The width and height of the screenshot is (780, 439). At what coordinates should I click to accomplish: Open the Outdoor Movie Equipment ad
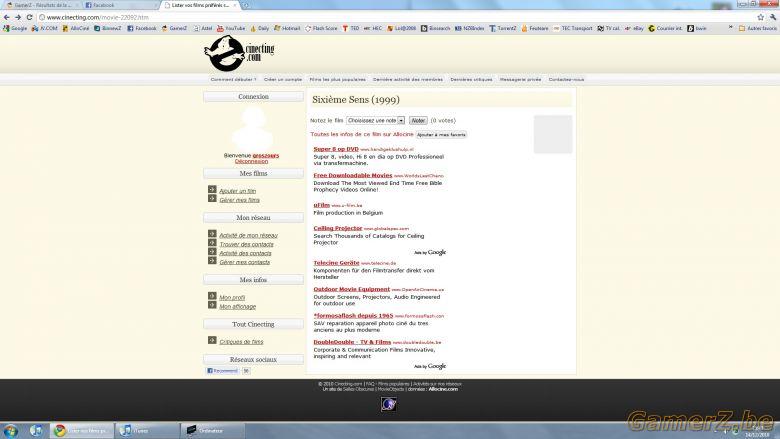tap(352, 289)
